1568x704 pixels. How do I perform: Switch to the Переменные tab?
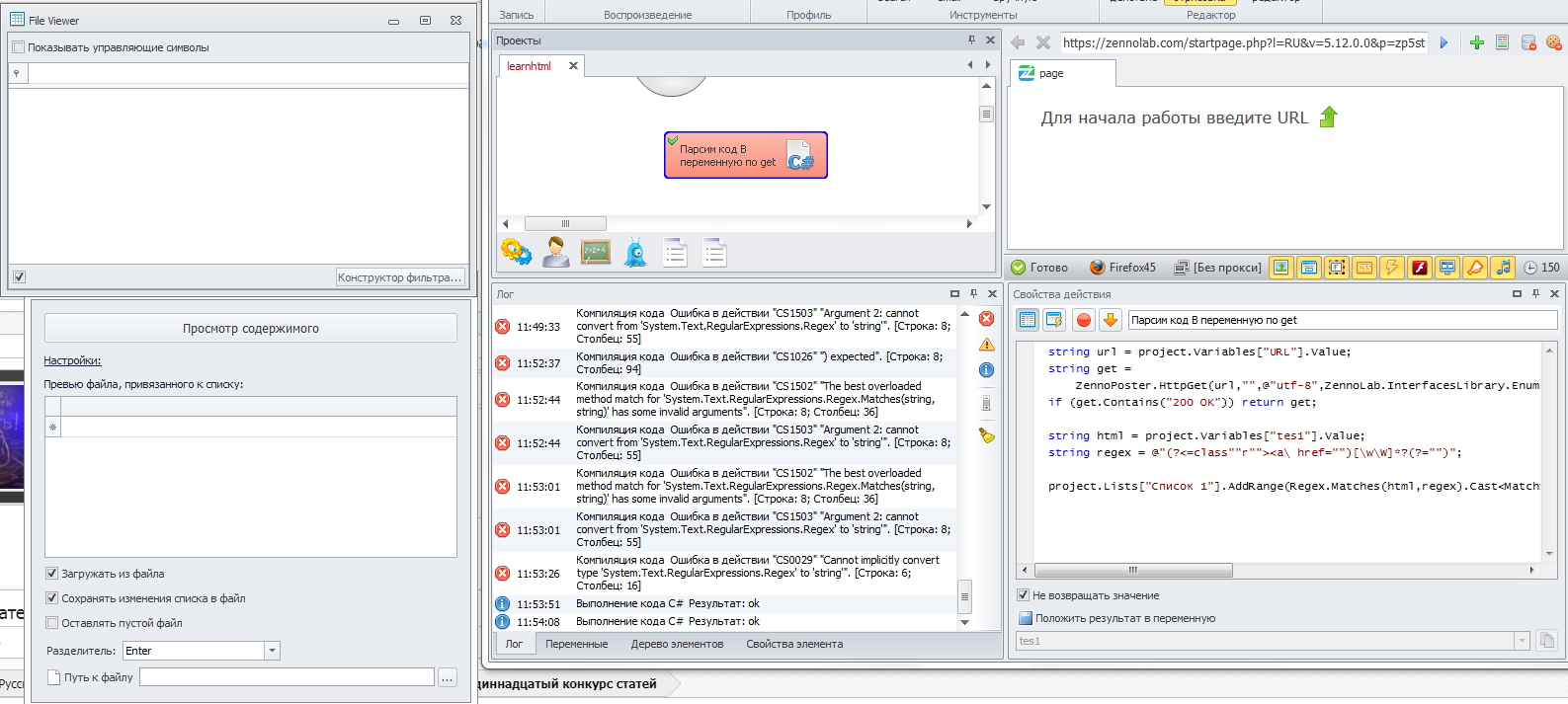coord(576,644)
